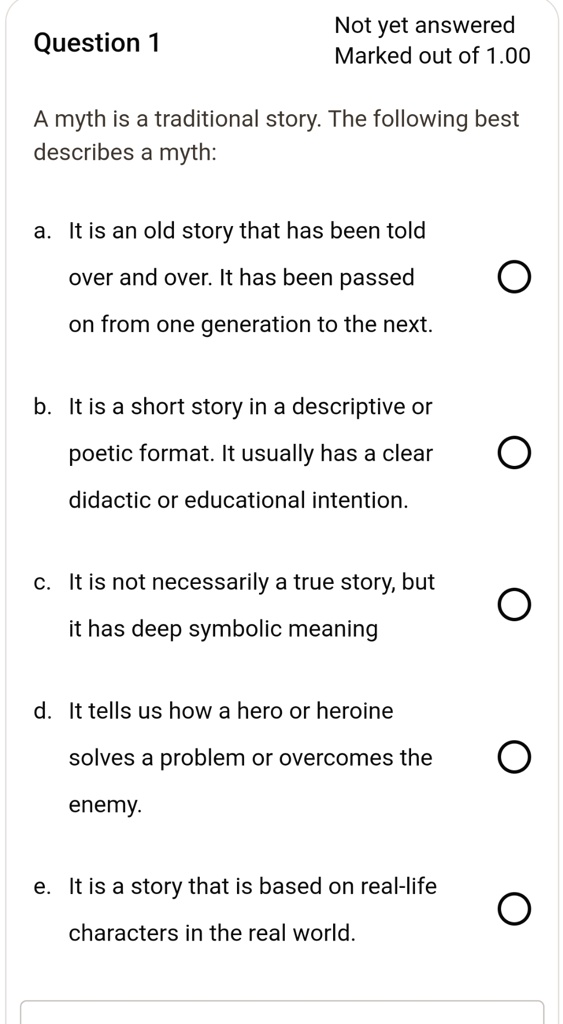Screen dimensions: 563x1024
Task: Click the 'b.' option letter label
Action: pos(43,406)
